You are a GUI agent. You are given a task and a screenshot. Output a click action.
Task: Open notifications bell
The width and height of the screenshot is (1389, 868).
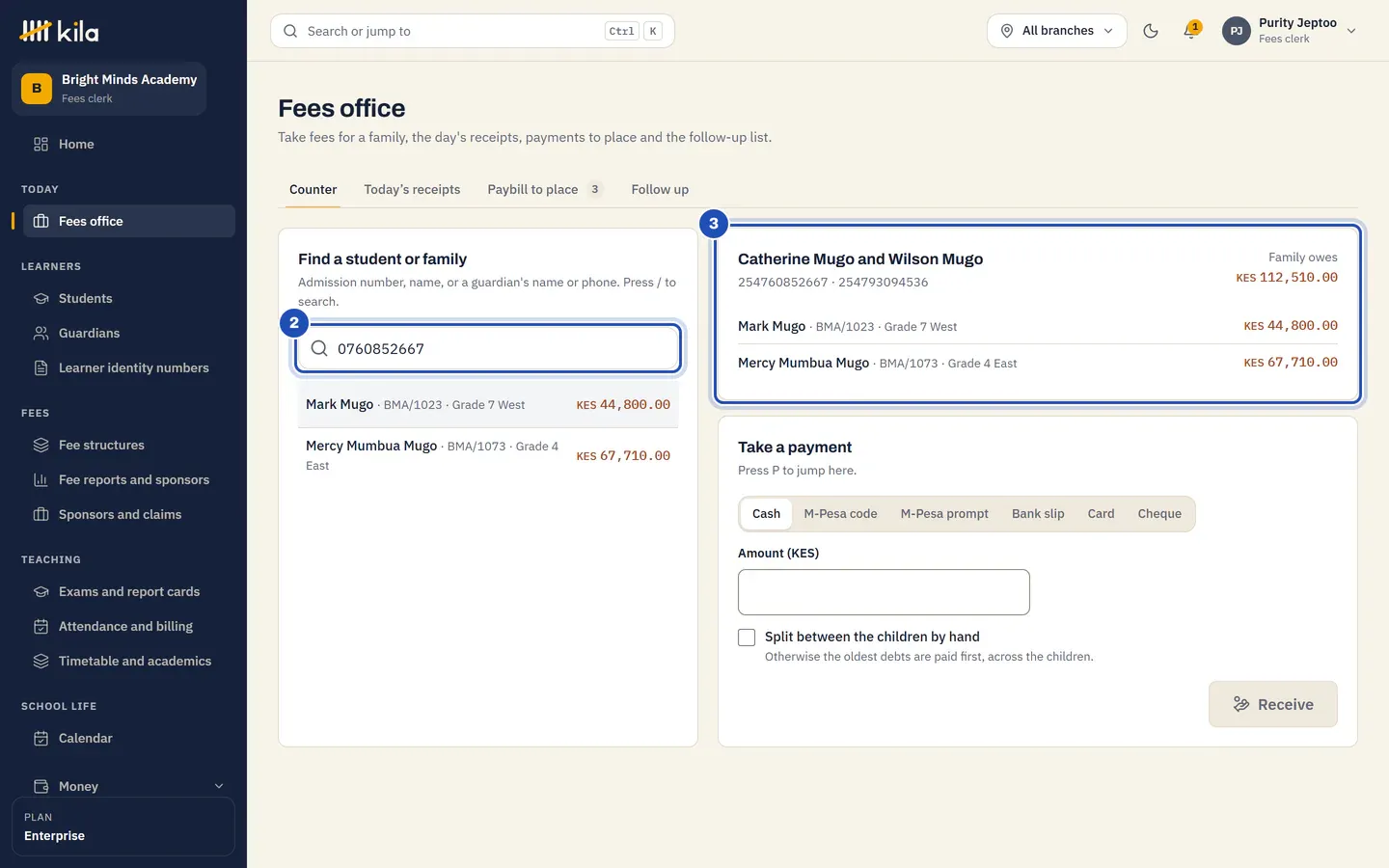coord(1191,31)
